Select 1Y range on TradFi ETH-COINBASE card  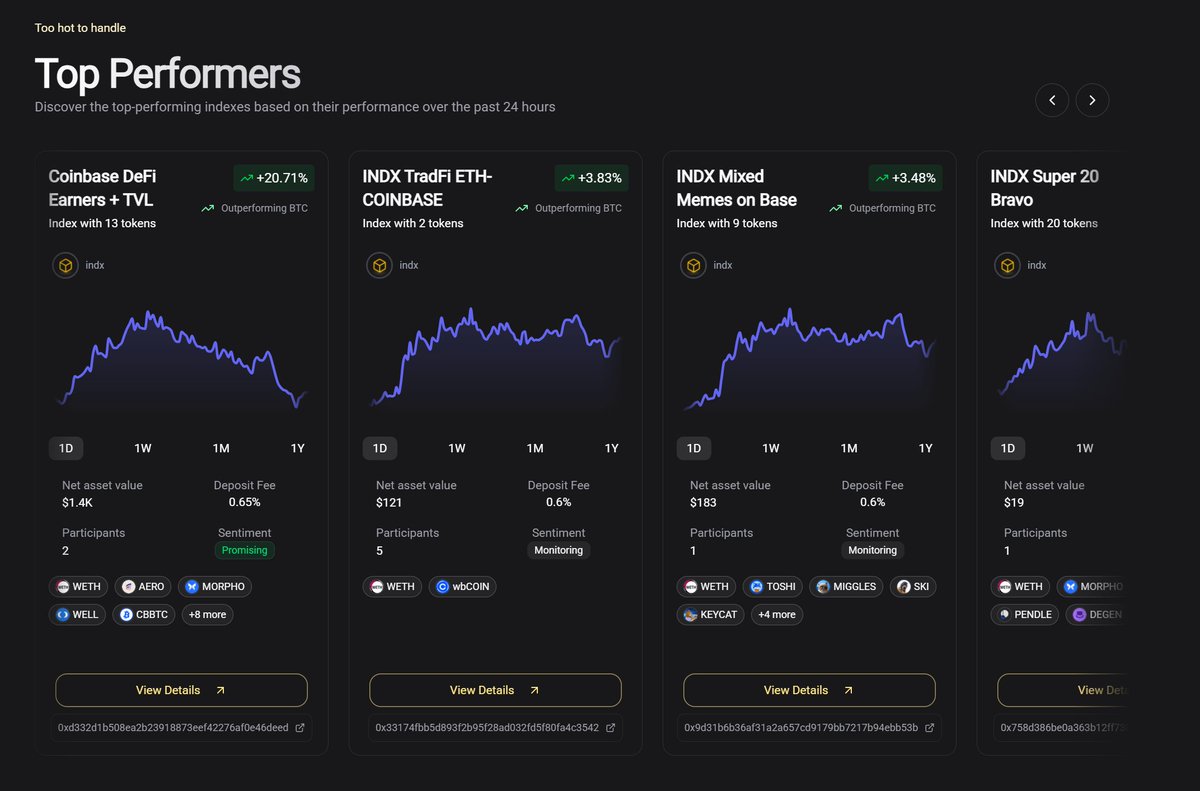612,448
